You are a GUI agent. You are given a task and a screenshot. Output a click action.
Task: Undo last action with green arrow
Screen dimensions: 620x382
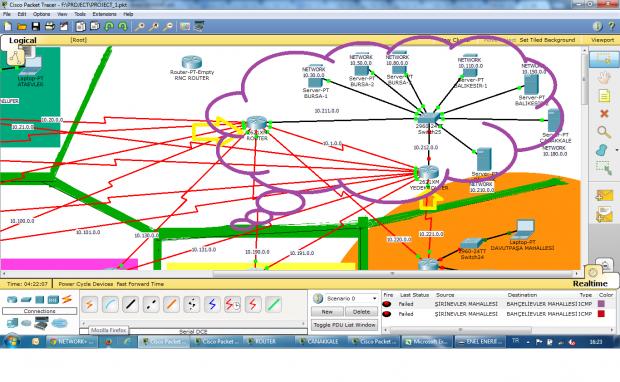[109, 26]
